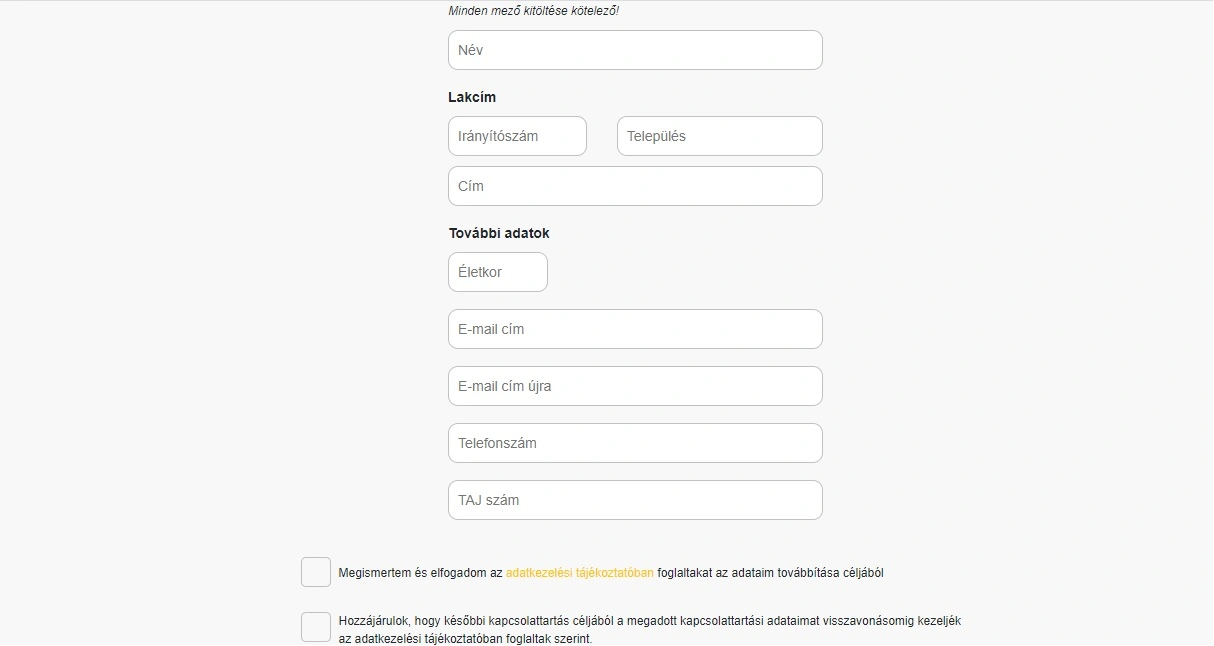This screenshot has width=1214, height=646.
Task: Focus the Irányítószám postal code field
Action: pos(517,136)
